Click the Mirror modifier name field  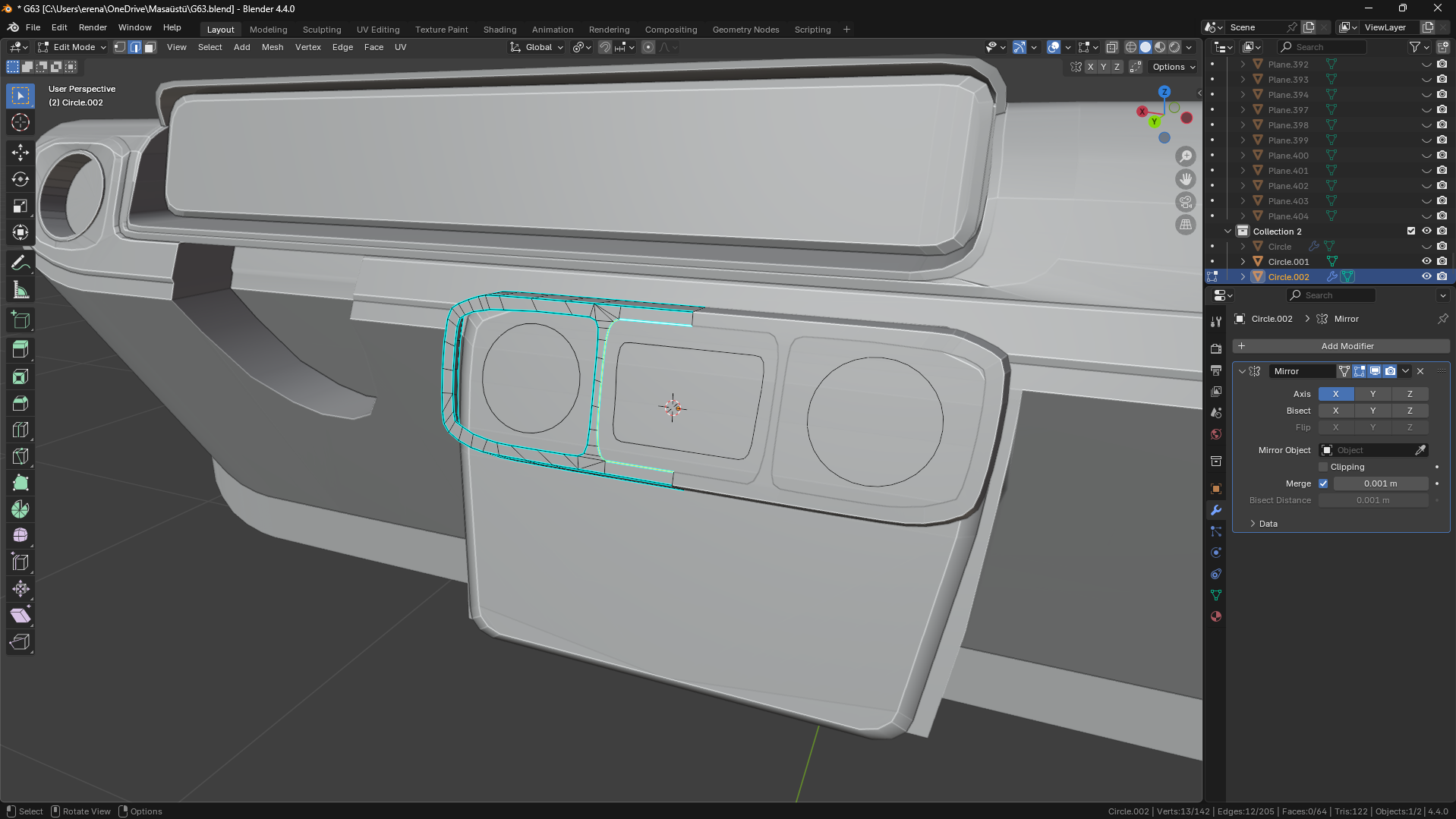pos(1302,371)
